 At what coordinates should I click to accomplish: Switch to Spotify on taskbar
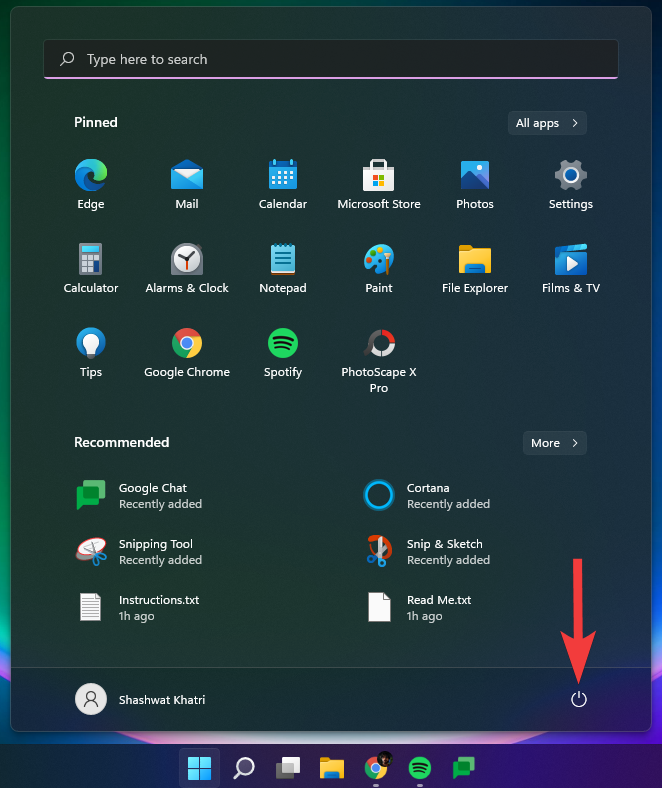[x=420, y=768]
